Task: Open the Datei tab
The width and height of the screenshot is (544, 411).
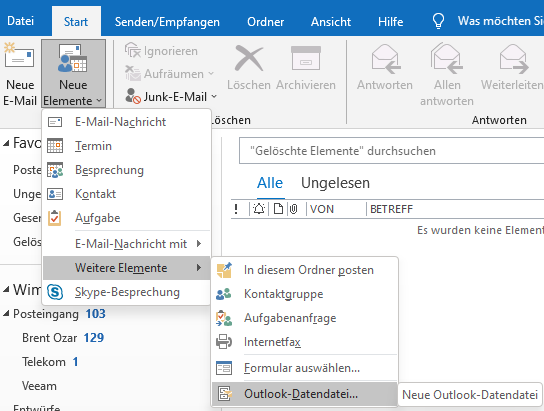Action: [x=20, y=21]
